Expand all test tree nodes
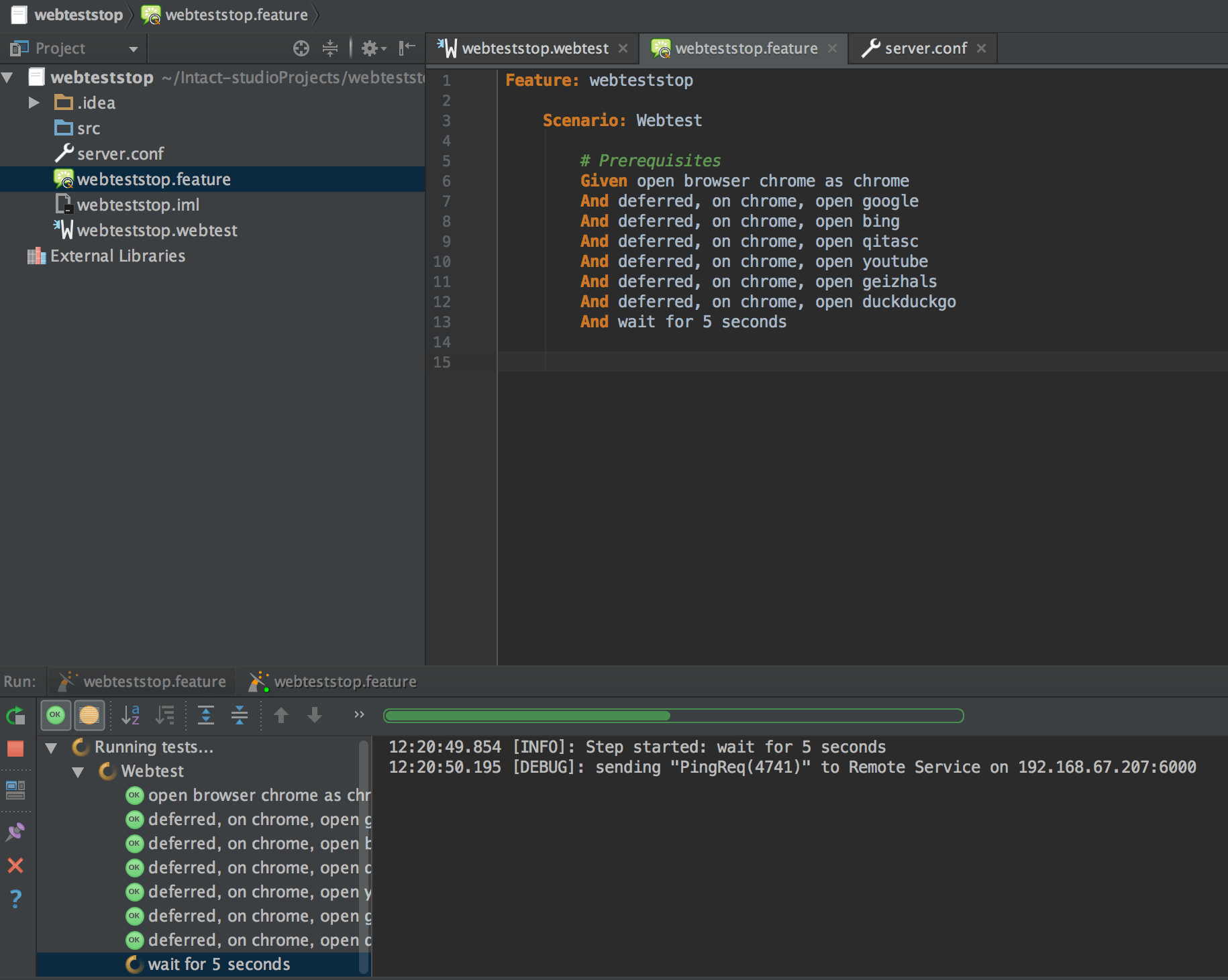The image size is (1228, 980). tap(206, 715)
